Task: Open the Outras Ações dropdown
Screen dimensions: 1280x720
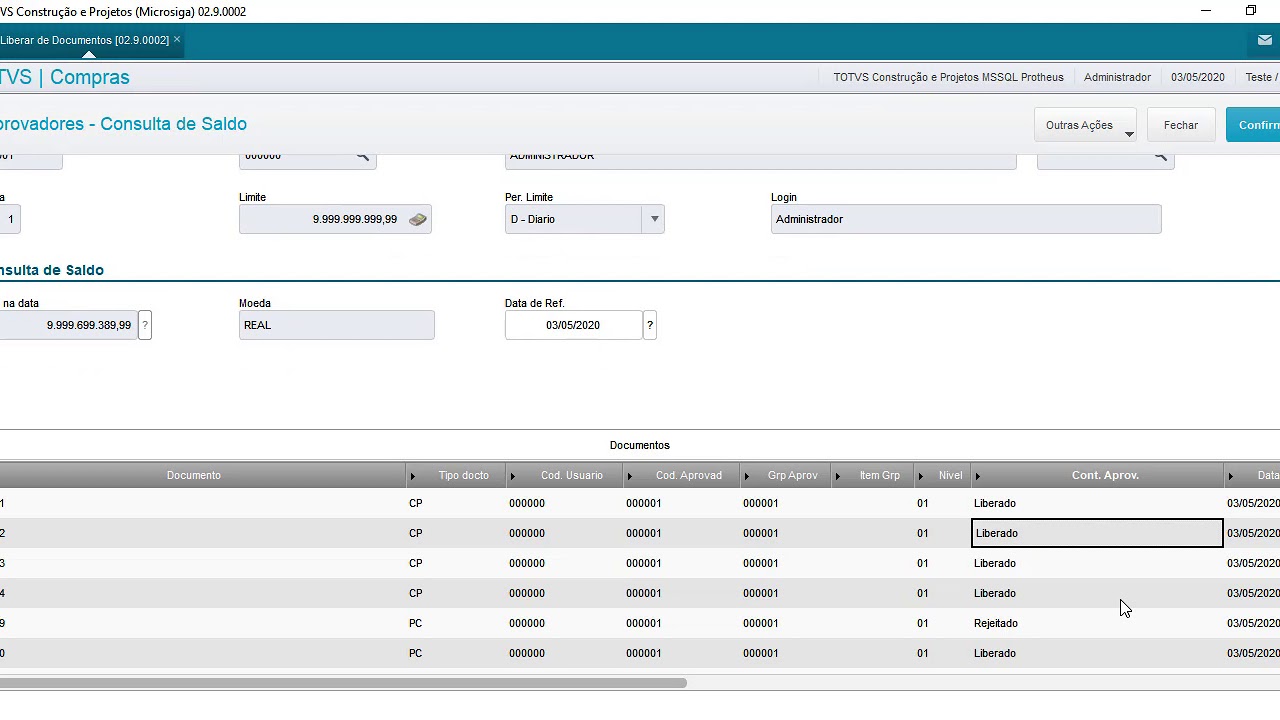Action: pos(1085,125)
